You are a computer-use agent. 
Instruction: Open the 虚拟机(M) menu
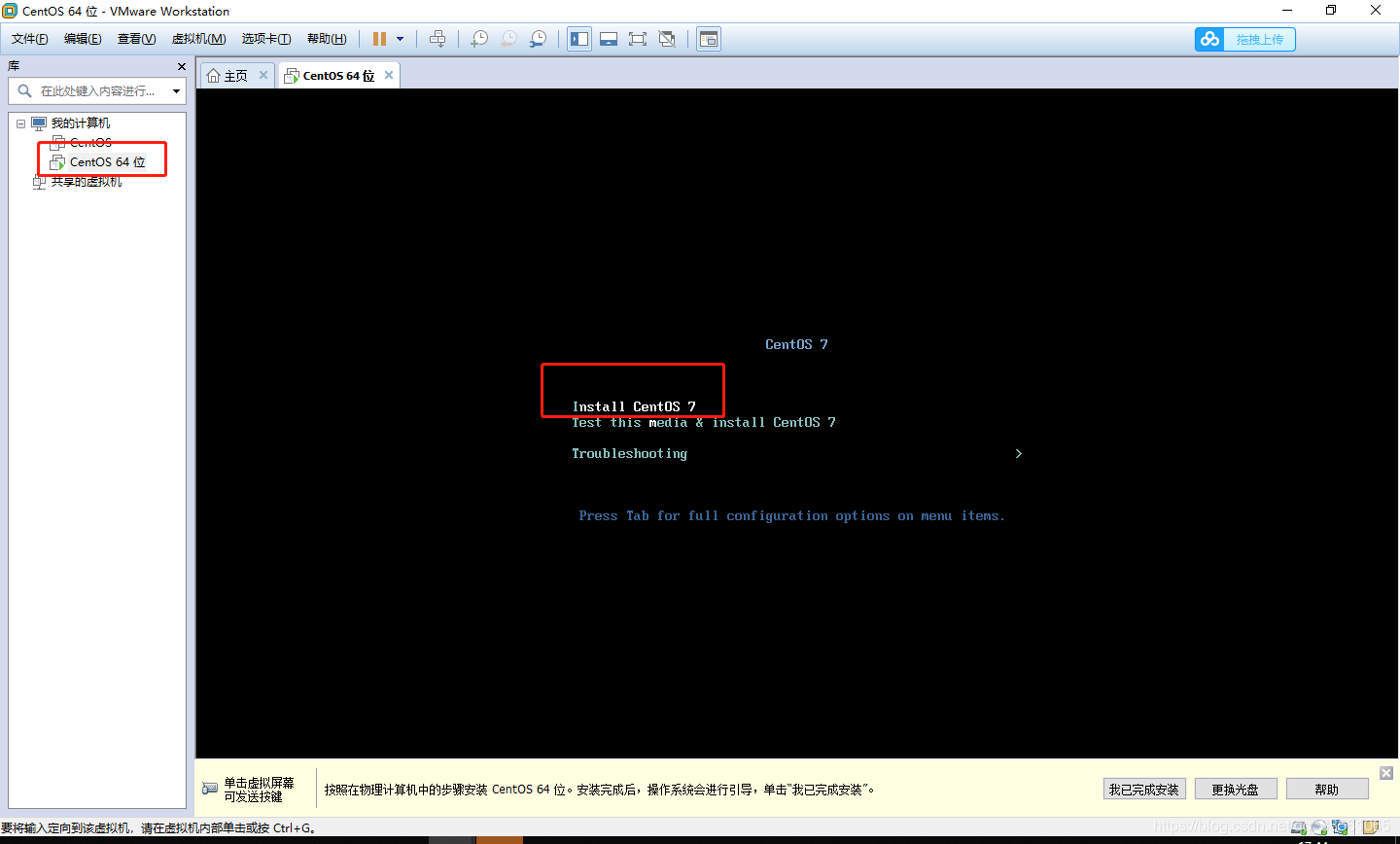198,39
